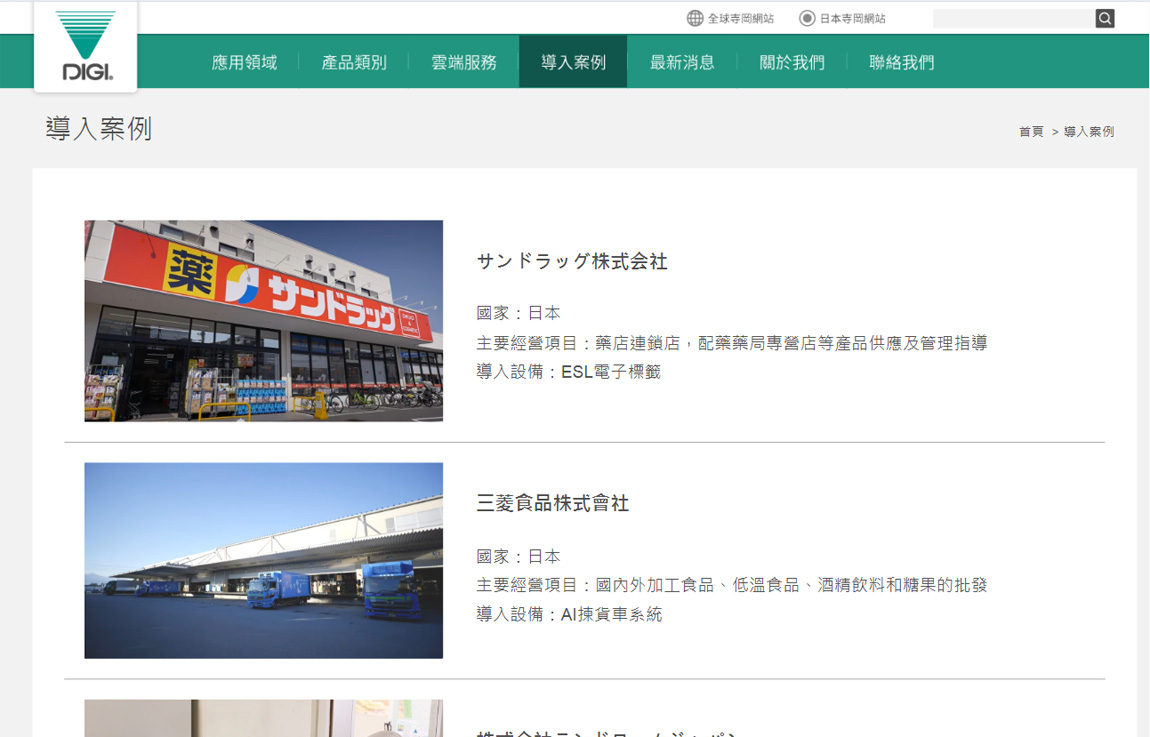Click the 首頁 breadcrumb link
Viewport: 1150px width, 737px height.
click(x=1031, y=132)
